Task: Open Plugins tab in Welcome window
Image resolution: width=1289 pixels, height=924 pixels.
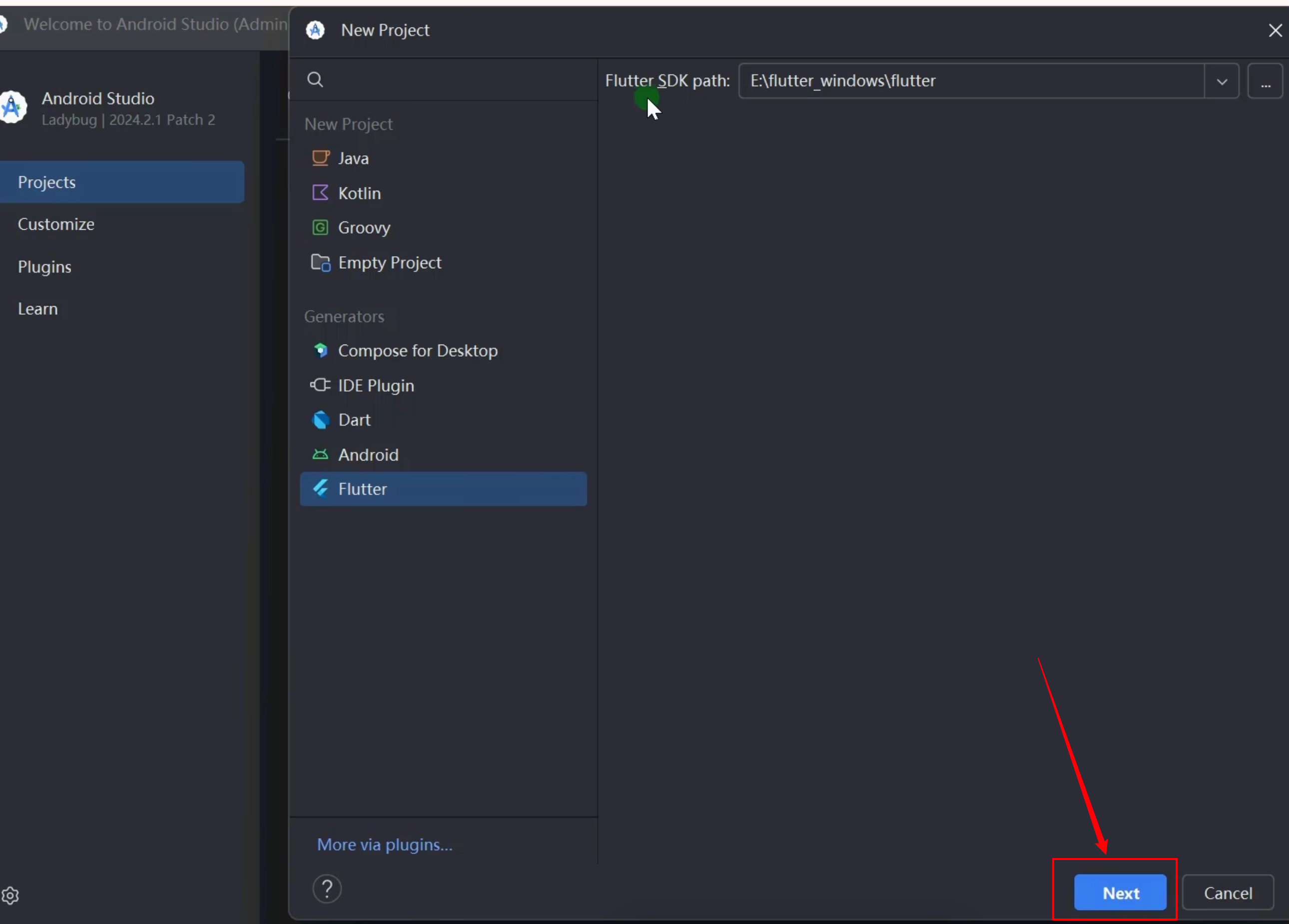Action: coord(122,267)
